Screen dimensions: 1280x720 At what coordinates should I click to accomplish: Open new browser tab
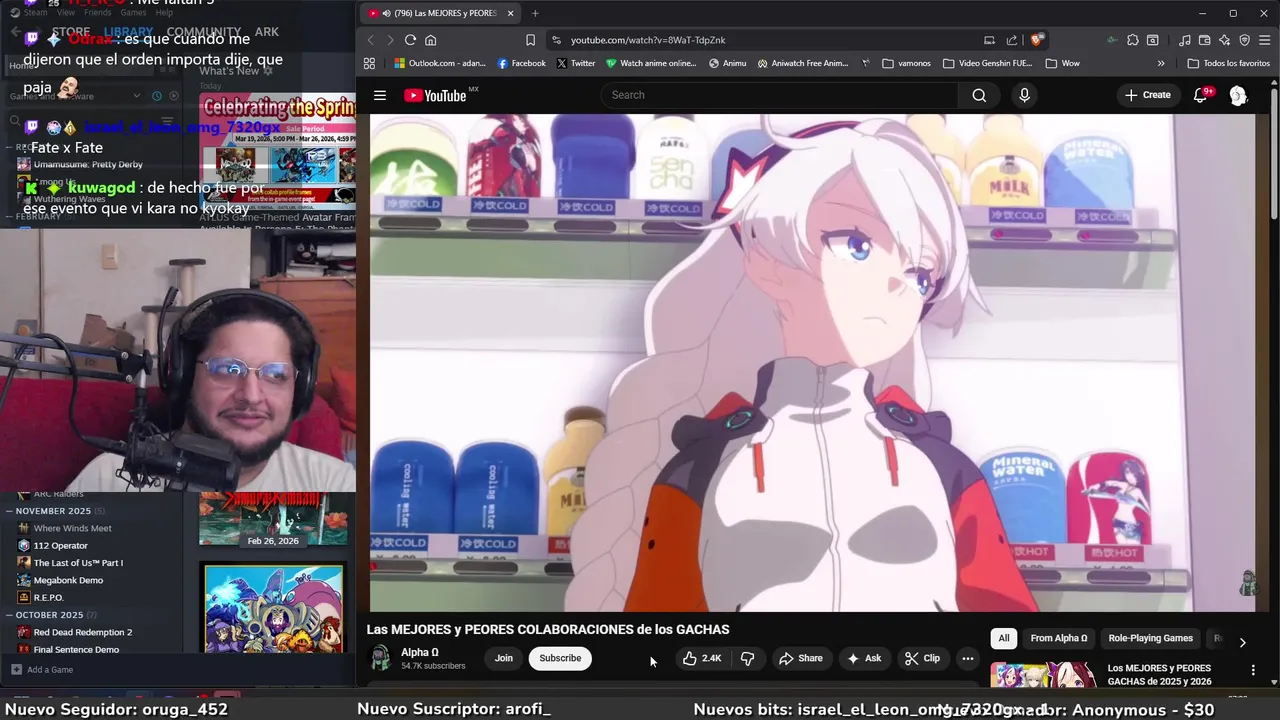(535, 13)
